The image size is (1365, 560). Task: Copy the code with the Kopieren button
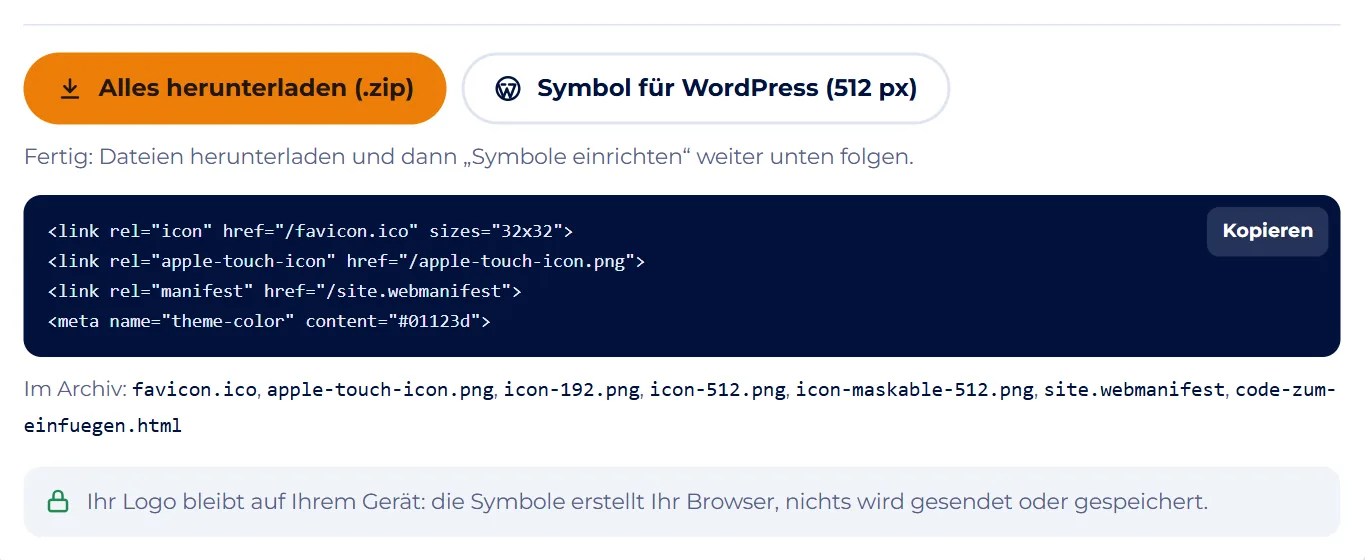[1267, 231]
